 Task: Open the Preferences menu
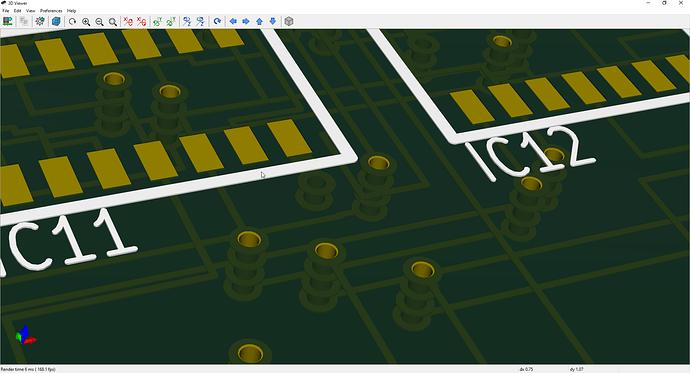point(51,11)
